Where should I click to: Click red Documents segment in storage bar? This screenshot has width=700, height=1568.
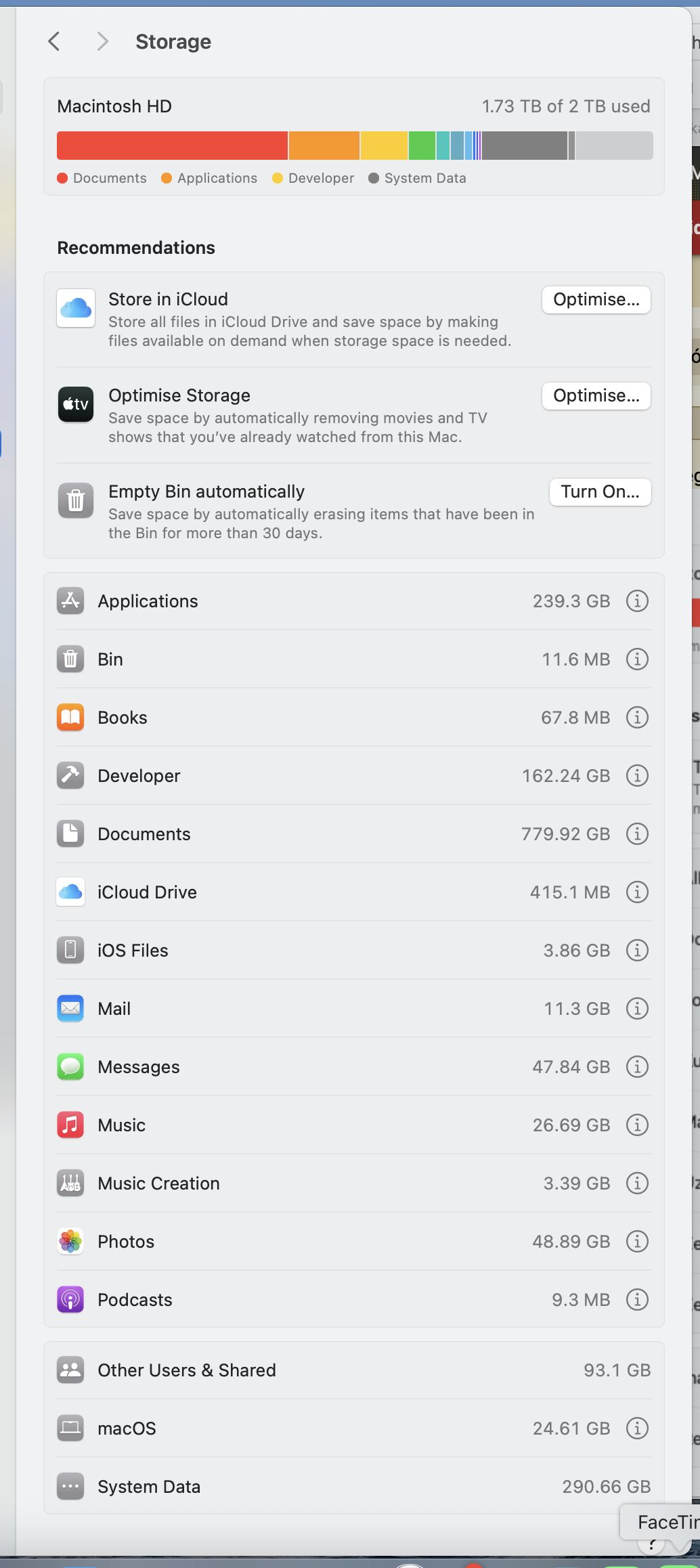click(x=172, y=146)
